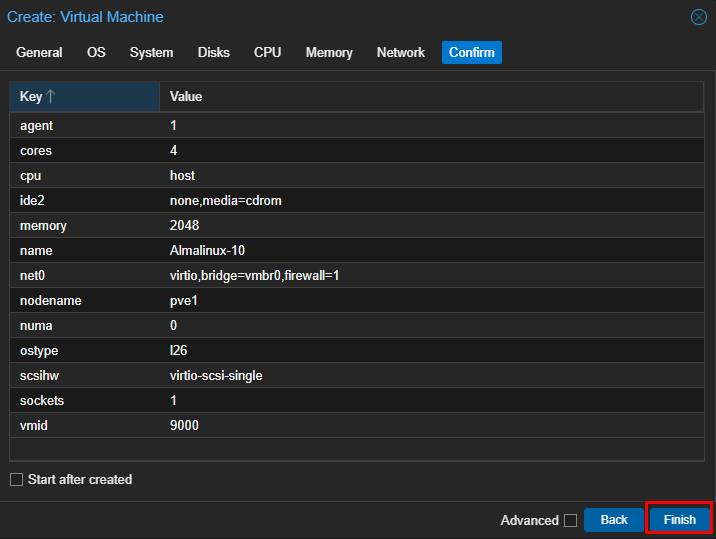This screenshot has width=716, height=539.
Task: Select the Confirm tab
Action: (472, 53)
